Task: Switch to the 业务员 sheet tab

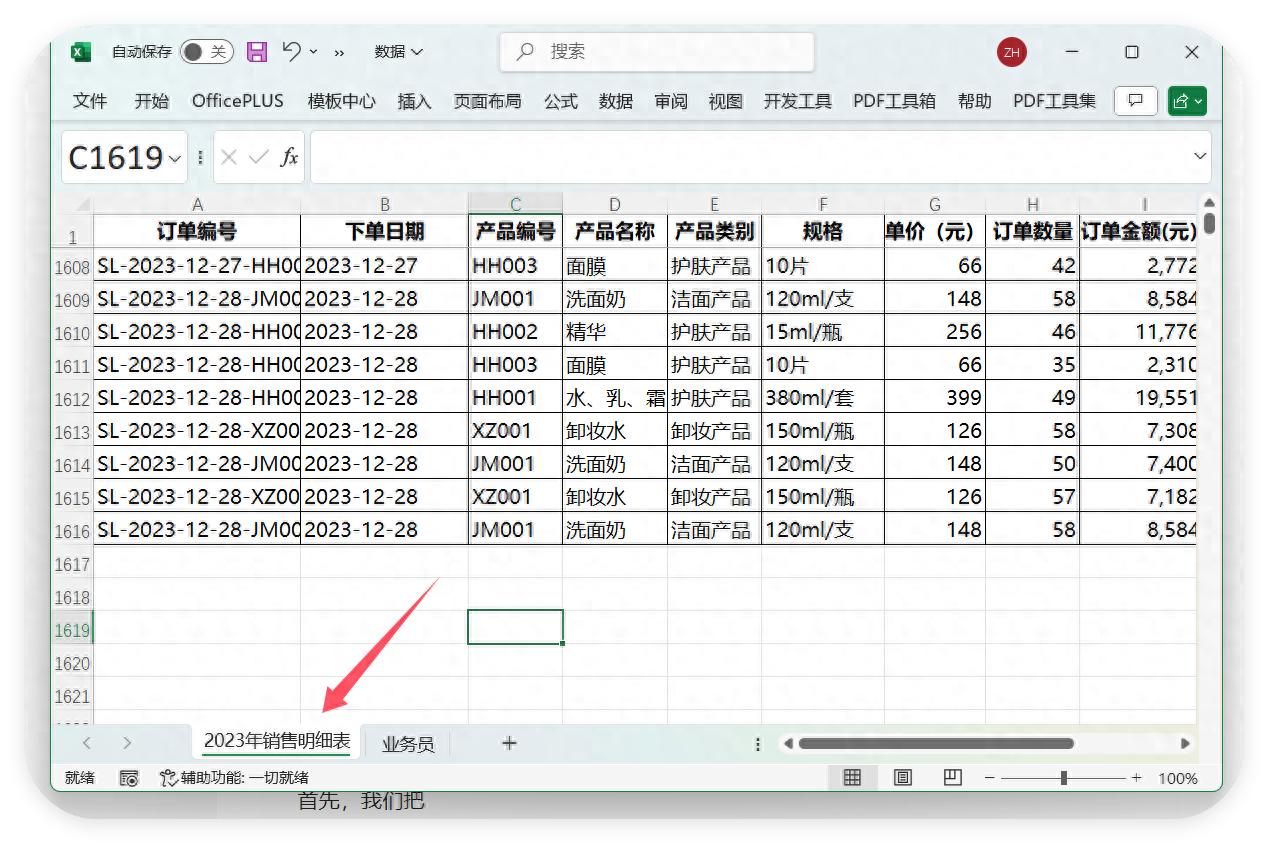Action: 408,743
